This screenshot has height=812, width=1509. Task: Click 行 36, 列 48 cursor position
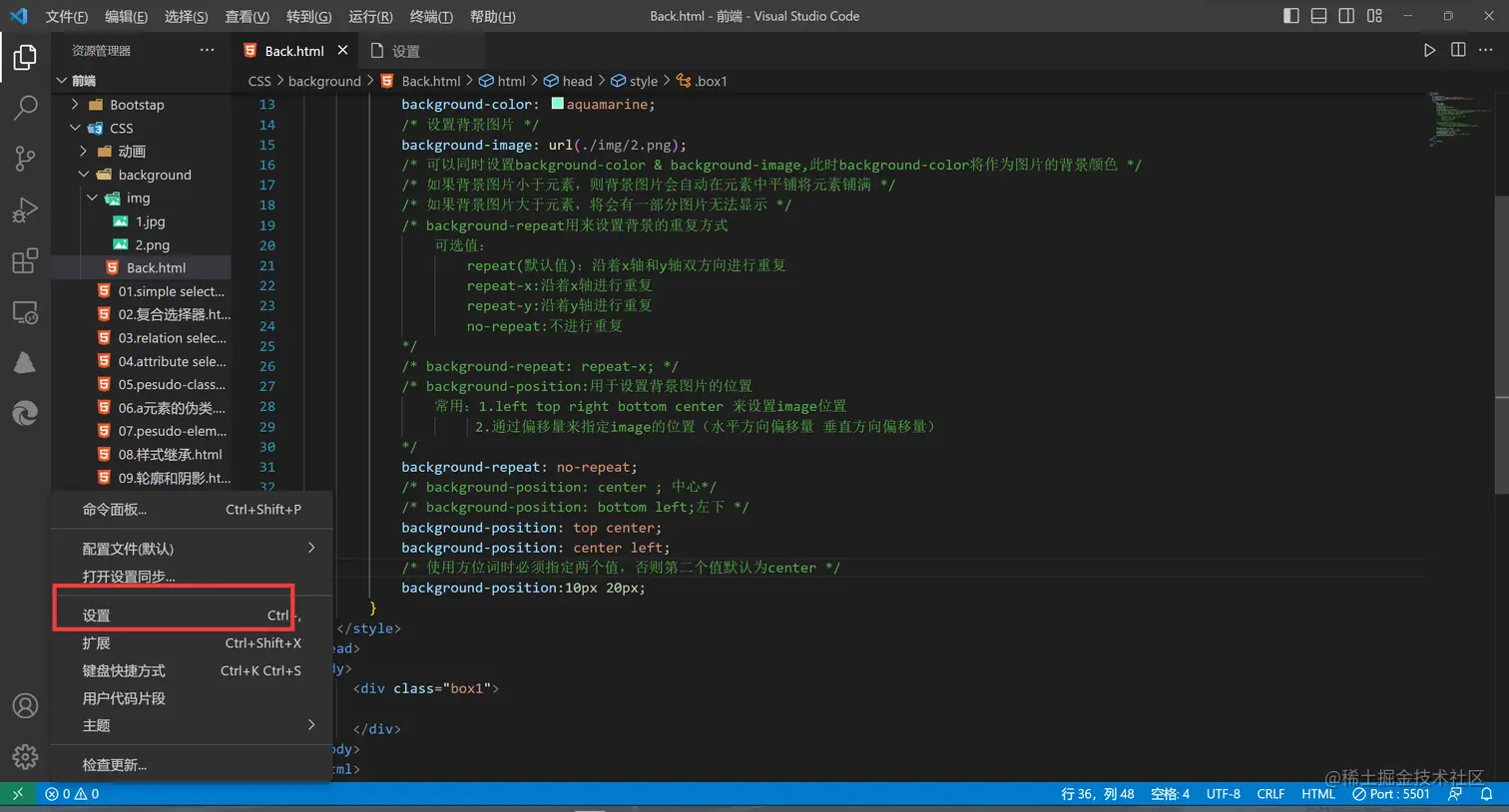1098,794
